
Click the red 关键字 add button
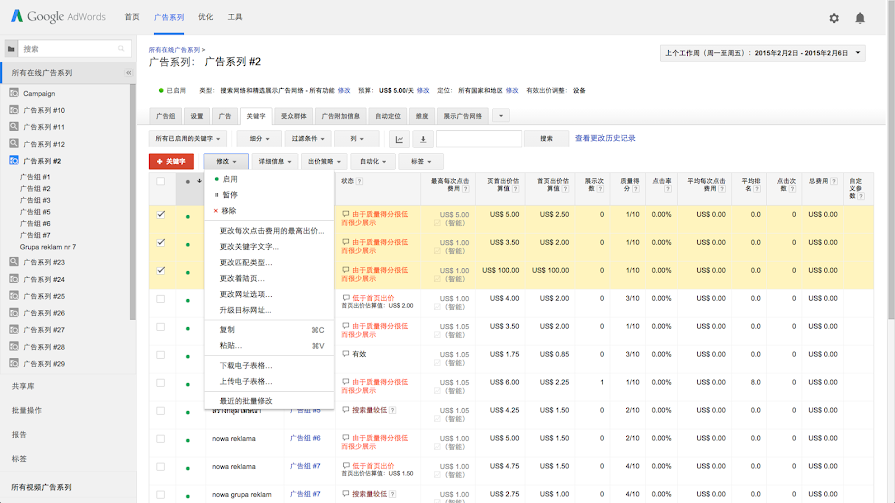tap(171, 161)
